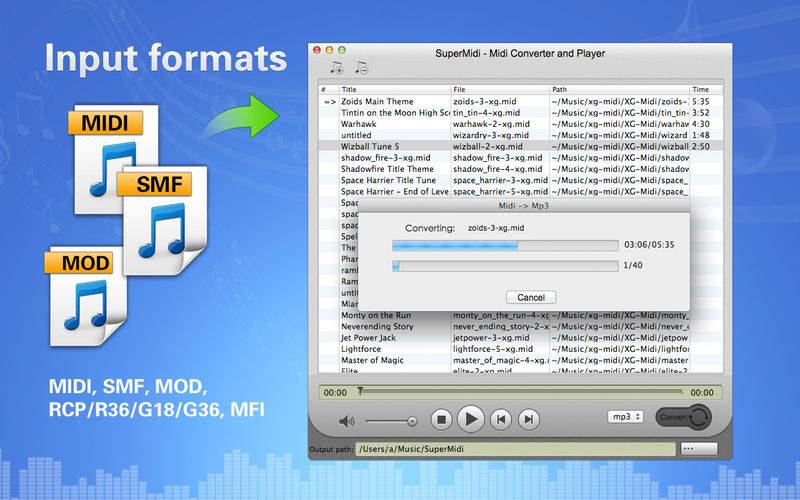Sort the list by File column header
Image resolution: width=800 pixels, height=500 pixels.
[x=501, y=89]
